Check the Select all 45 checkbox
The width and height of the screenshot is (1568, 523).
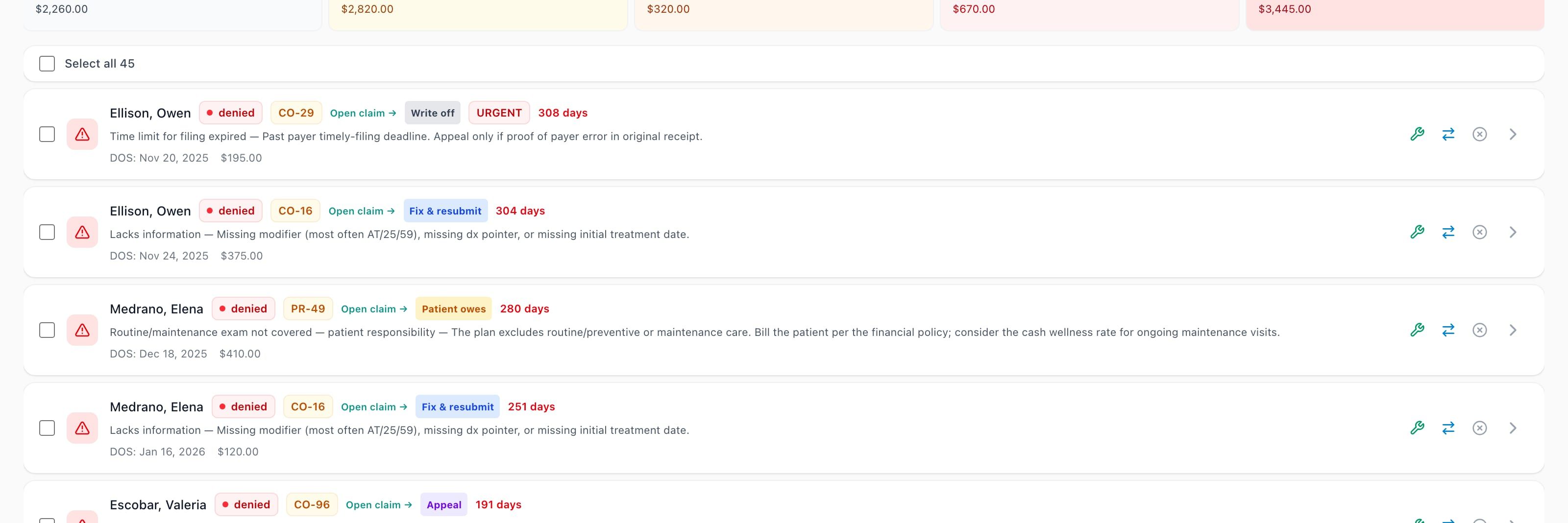click(47, 64)
